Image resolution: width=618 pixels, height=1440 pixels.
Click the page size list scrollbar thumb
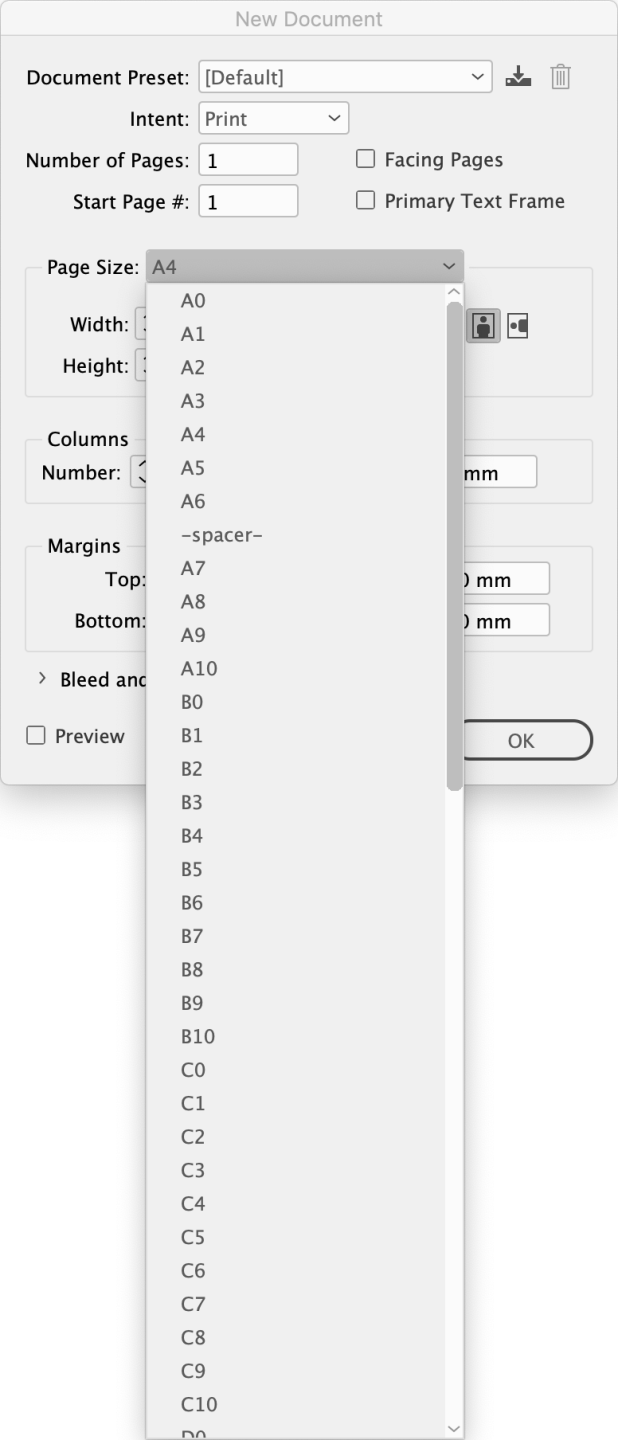[x=455, y=546]
